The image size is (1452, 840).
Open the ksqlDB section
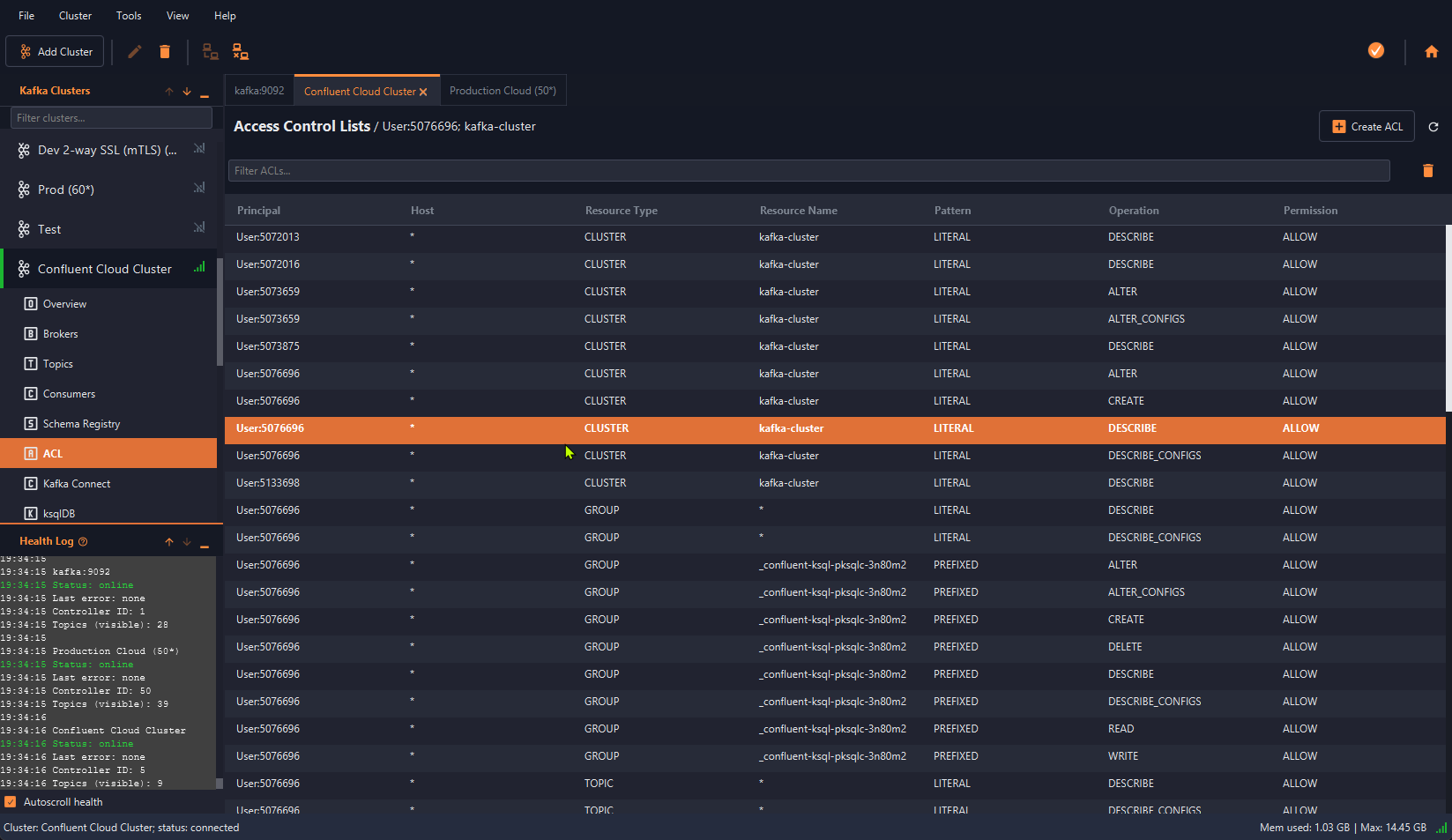(x=108, y=513)
